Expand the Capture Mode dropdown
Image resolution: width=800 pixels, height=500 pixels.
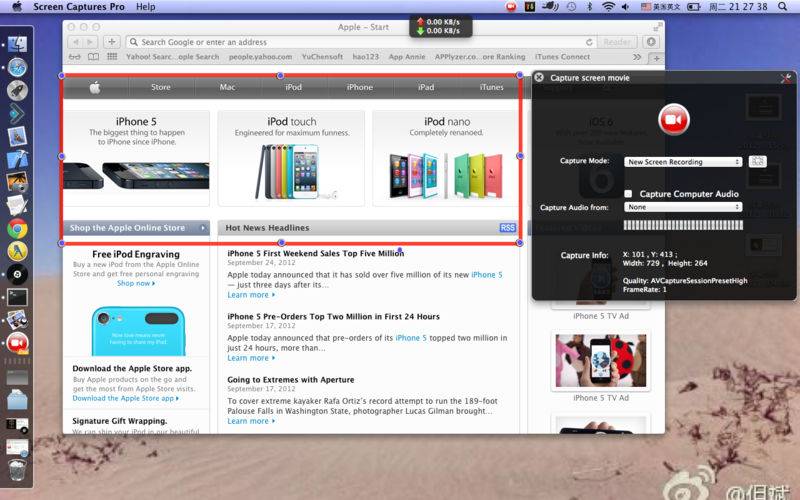click(683, 162)
